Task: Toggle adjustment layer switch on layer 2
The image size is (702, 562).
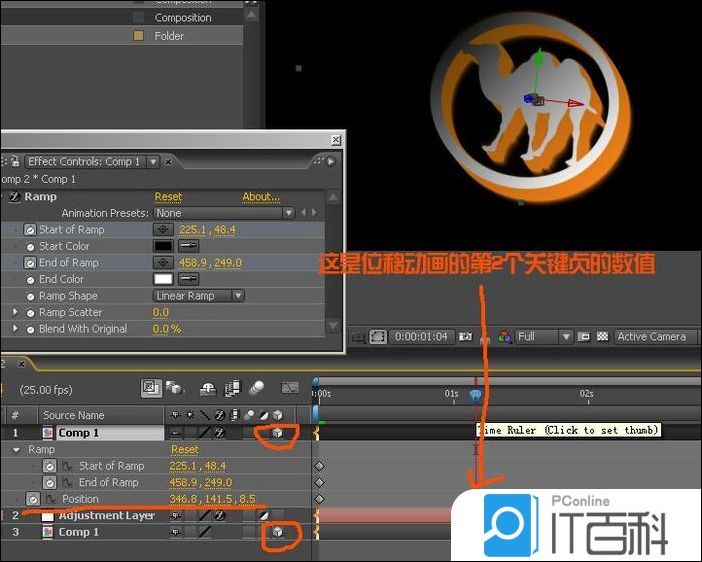Action: 264,515
